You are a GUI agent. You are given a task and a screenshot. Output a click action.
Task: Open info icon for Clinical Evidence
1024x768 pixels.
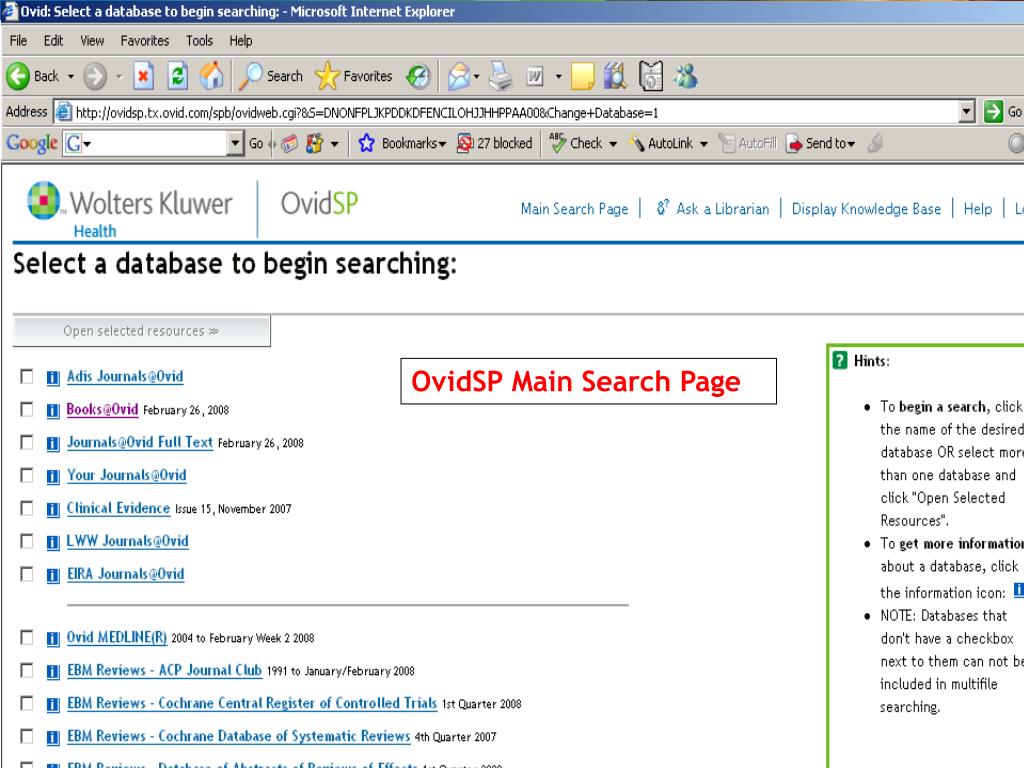pyautogui.click(x=53, y=509)
